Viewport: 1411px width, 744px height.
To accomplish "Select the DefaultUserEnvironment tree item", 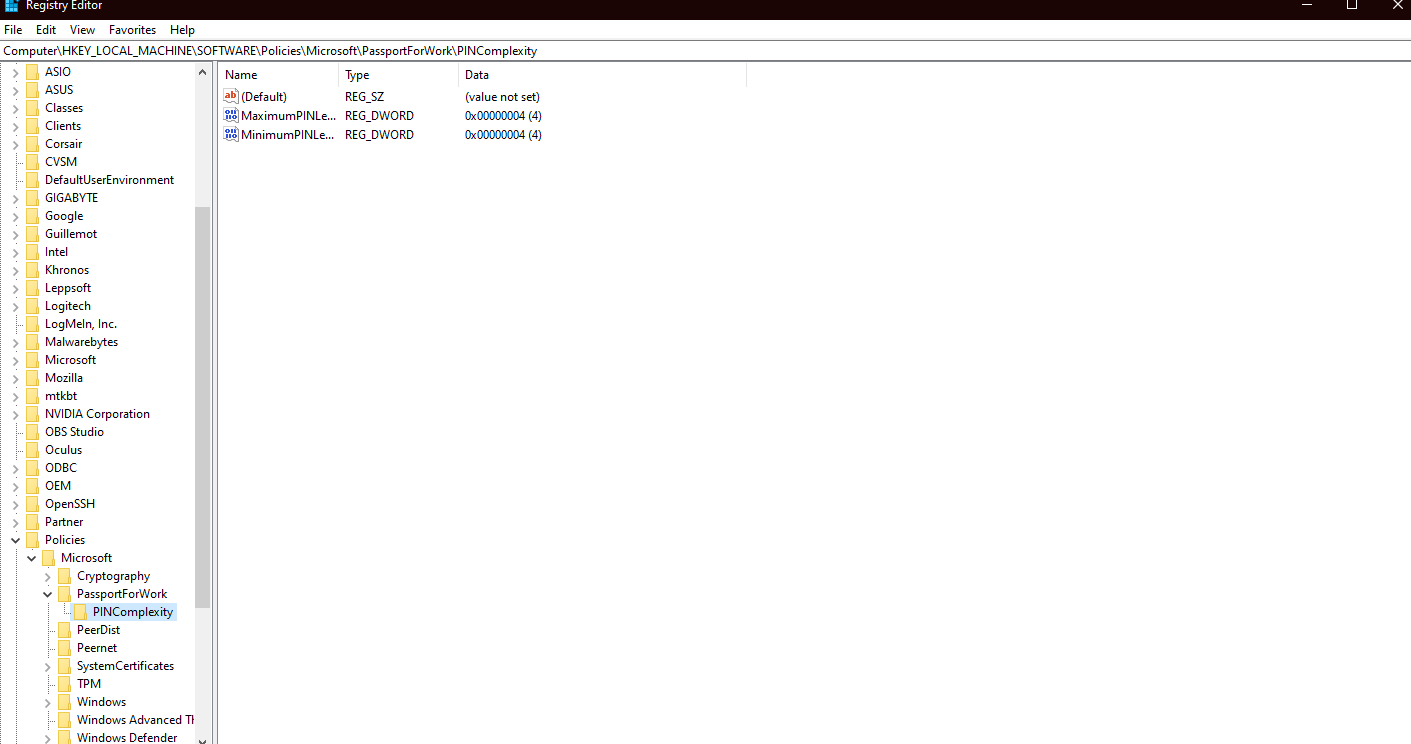I will 109,180.
